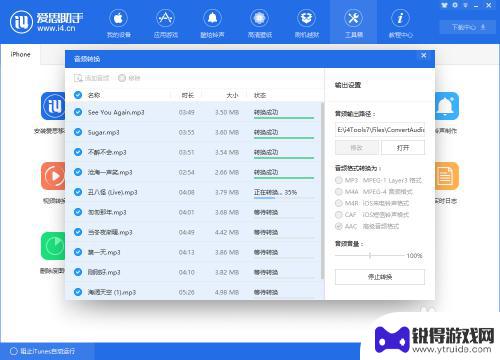Switch to the iPhone tab
Screen dimensions: 500x360
(x=20, y=54)
